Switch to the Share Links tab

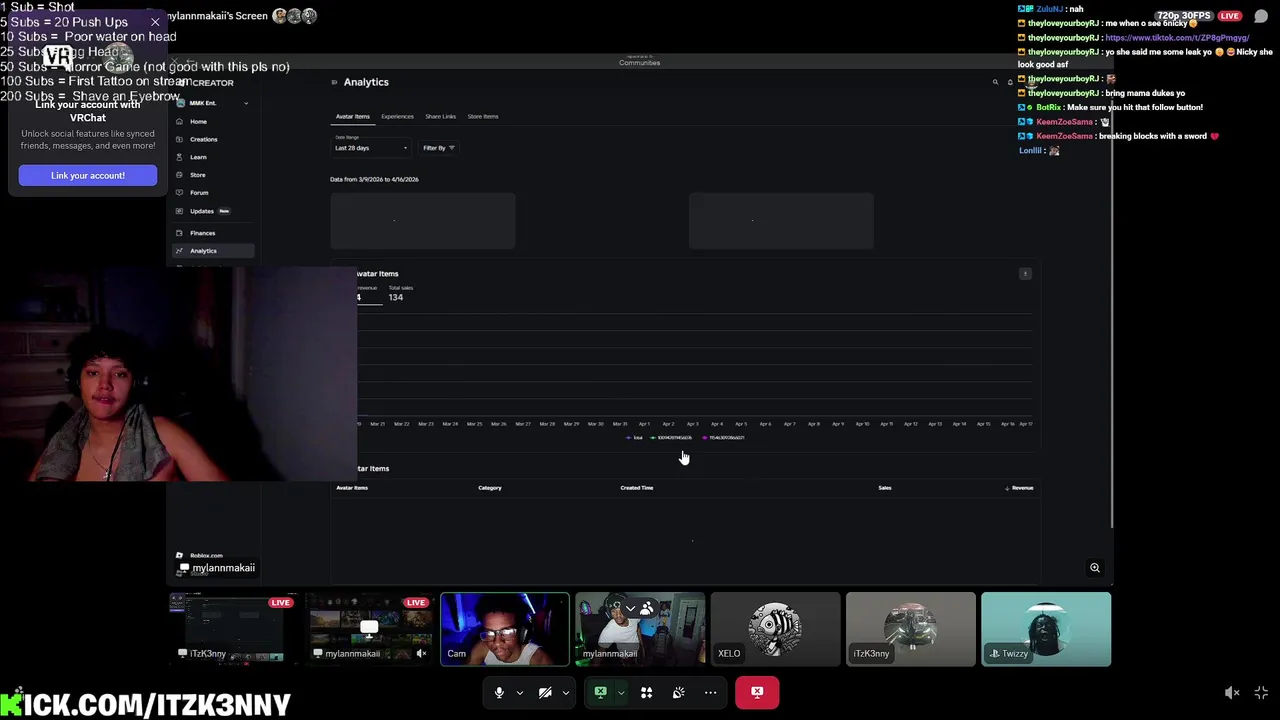440,116
